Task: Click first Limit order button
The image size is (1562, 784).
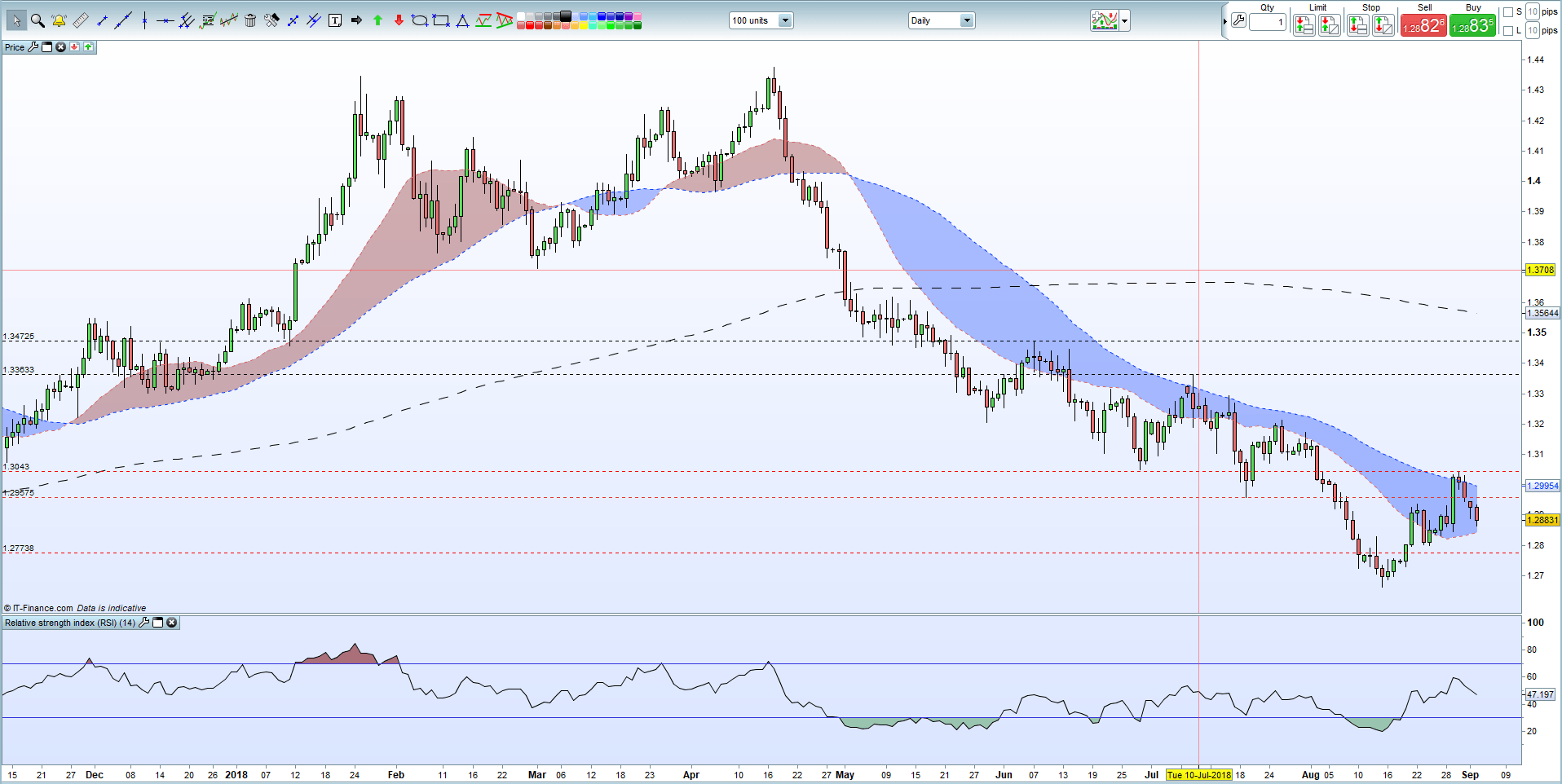Action: (1304, 25)
